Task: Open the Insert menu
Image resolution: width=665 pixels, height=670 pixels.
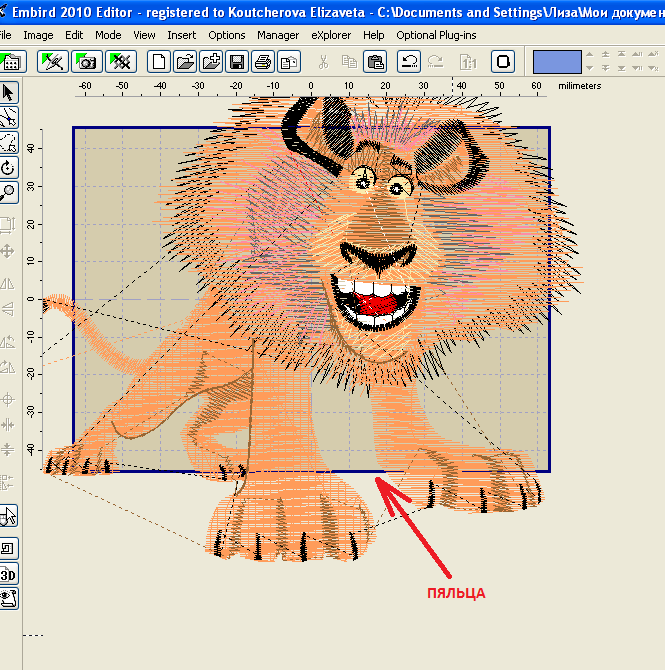Action: [182, 35]
